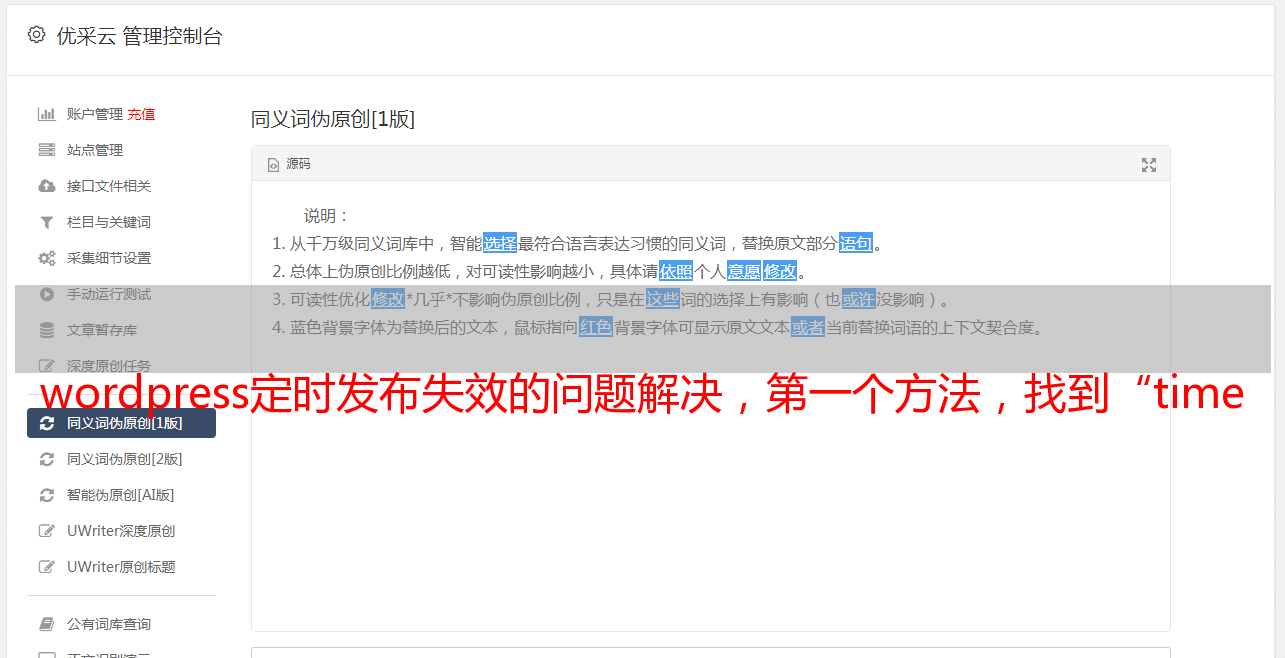This screenshot has width=1285, height=658.
Task: Open 智能伪原创[AI版] menu item
Action: (x=121, y=495)
